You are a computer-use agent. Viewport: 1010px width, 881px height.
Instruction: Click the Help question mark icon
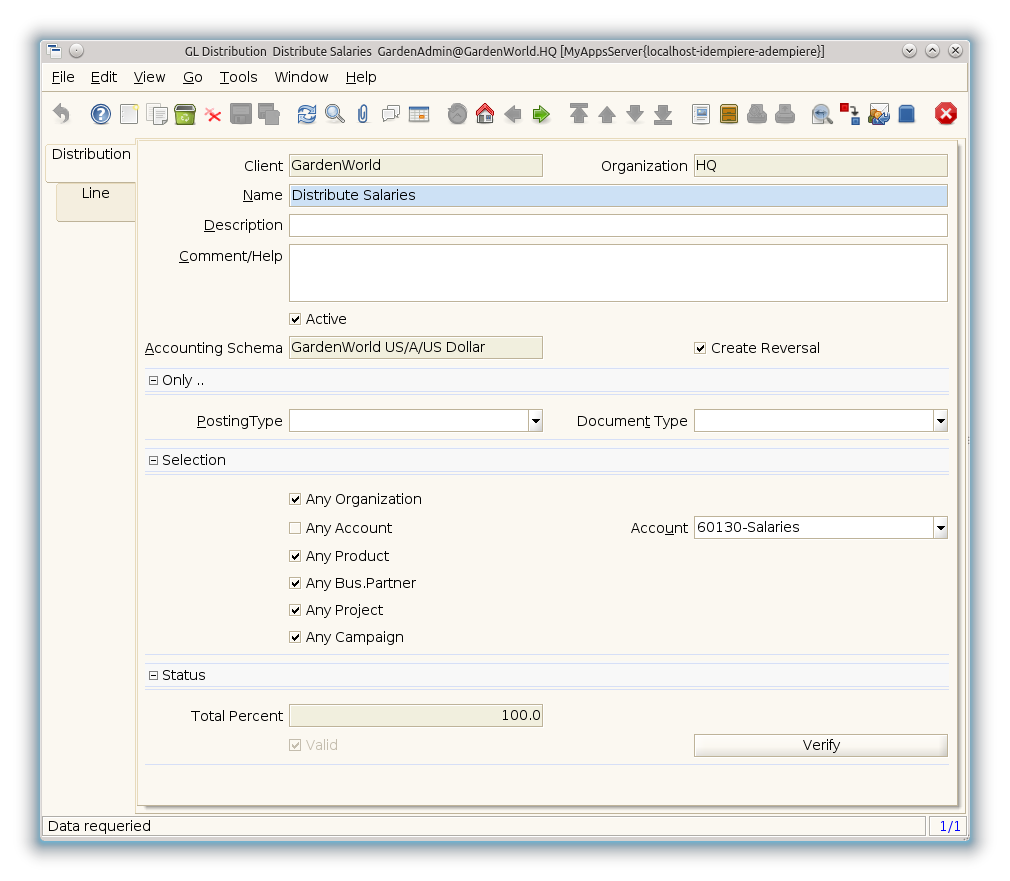(101, 114)
